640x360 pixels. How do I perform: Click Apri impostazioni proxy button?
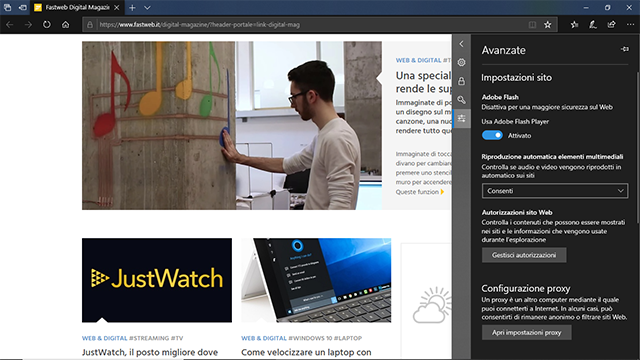pyautogui.click(x=526, y=332)
